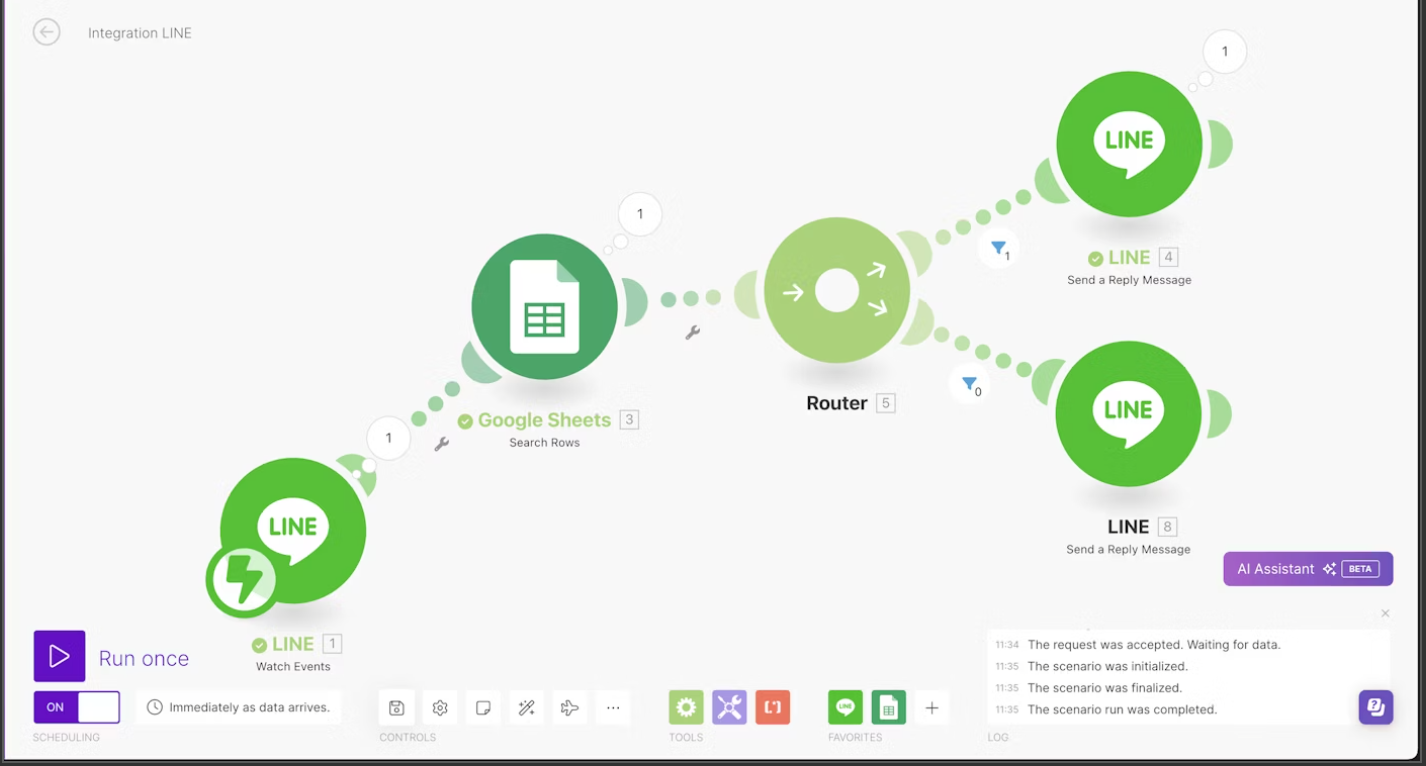This screenshot has height=766, width=1426.
Task: Open the LINE Watch Events module
Action: (x=293, y=530)
